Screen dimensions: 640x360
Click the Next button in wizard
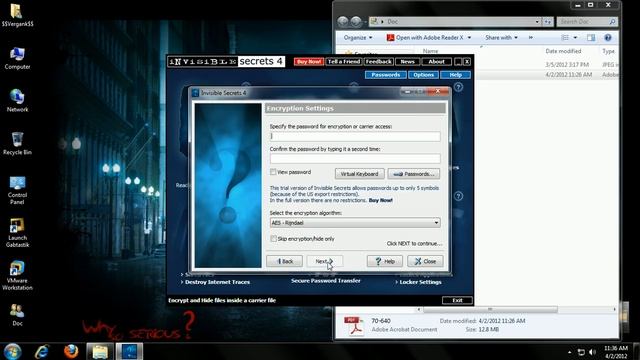click(324, 261)
